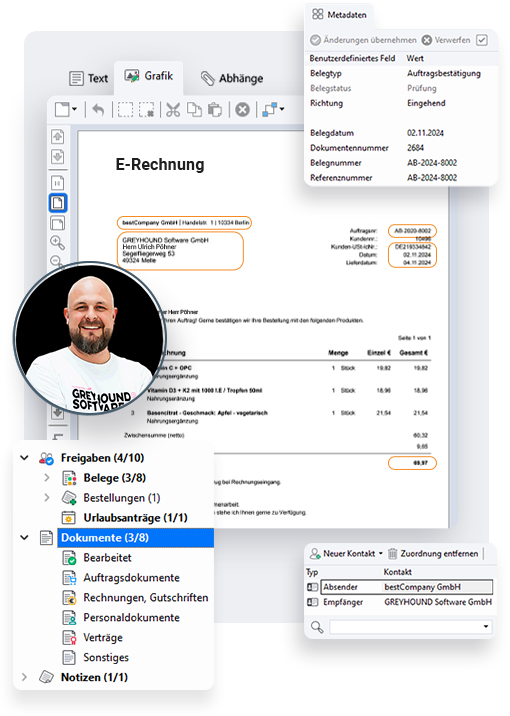Select the rectangular selection tool
This screenshot has width=510, height=716.
point(125,110)
